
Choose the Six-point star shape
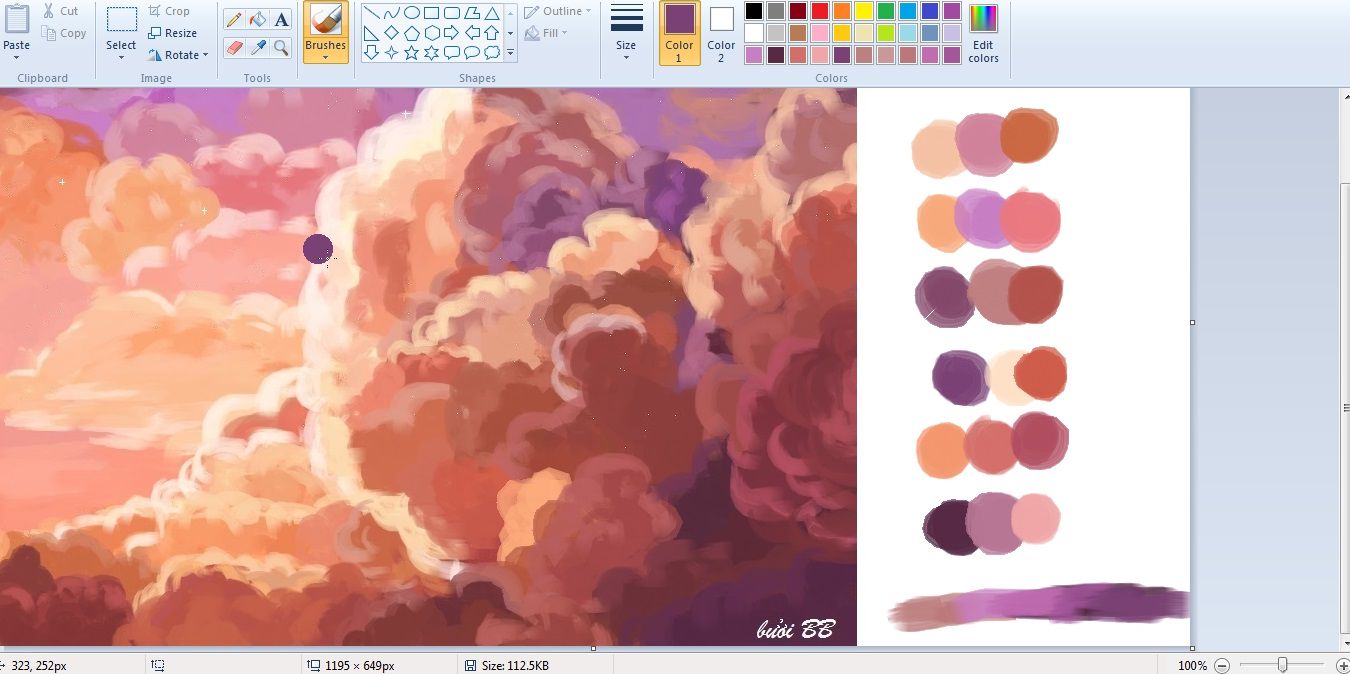(x=431, y=52)
